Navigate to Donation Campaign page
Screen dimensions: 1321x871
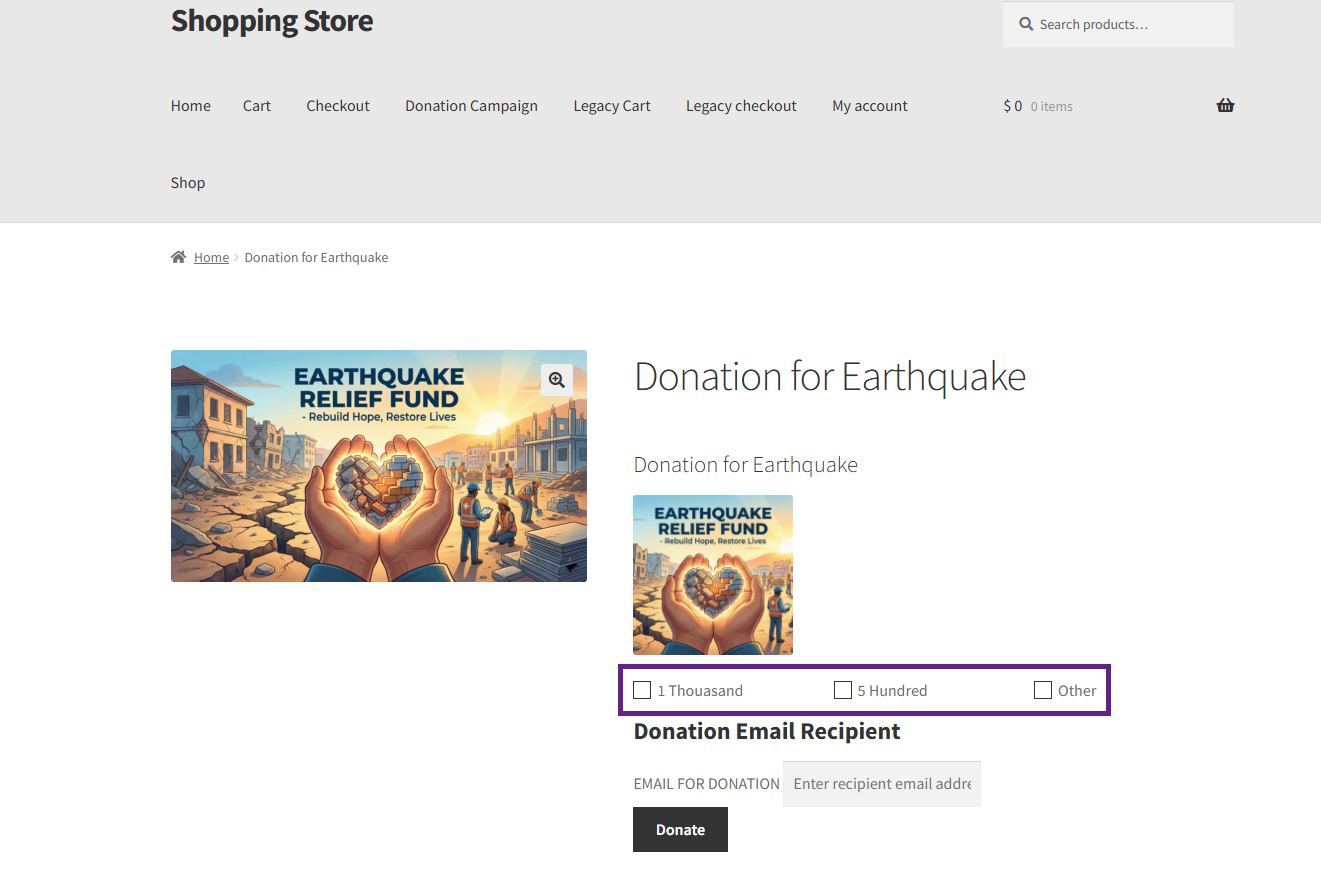471,106
